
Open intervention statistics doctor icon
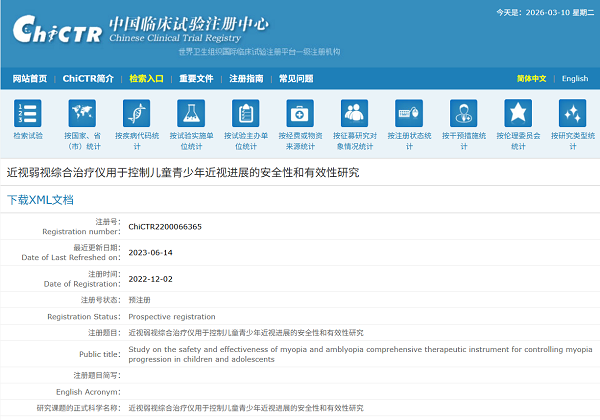coord(463,113)
